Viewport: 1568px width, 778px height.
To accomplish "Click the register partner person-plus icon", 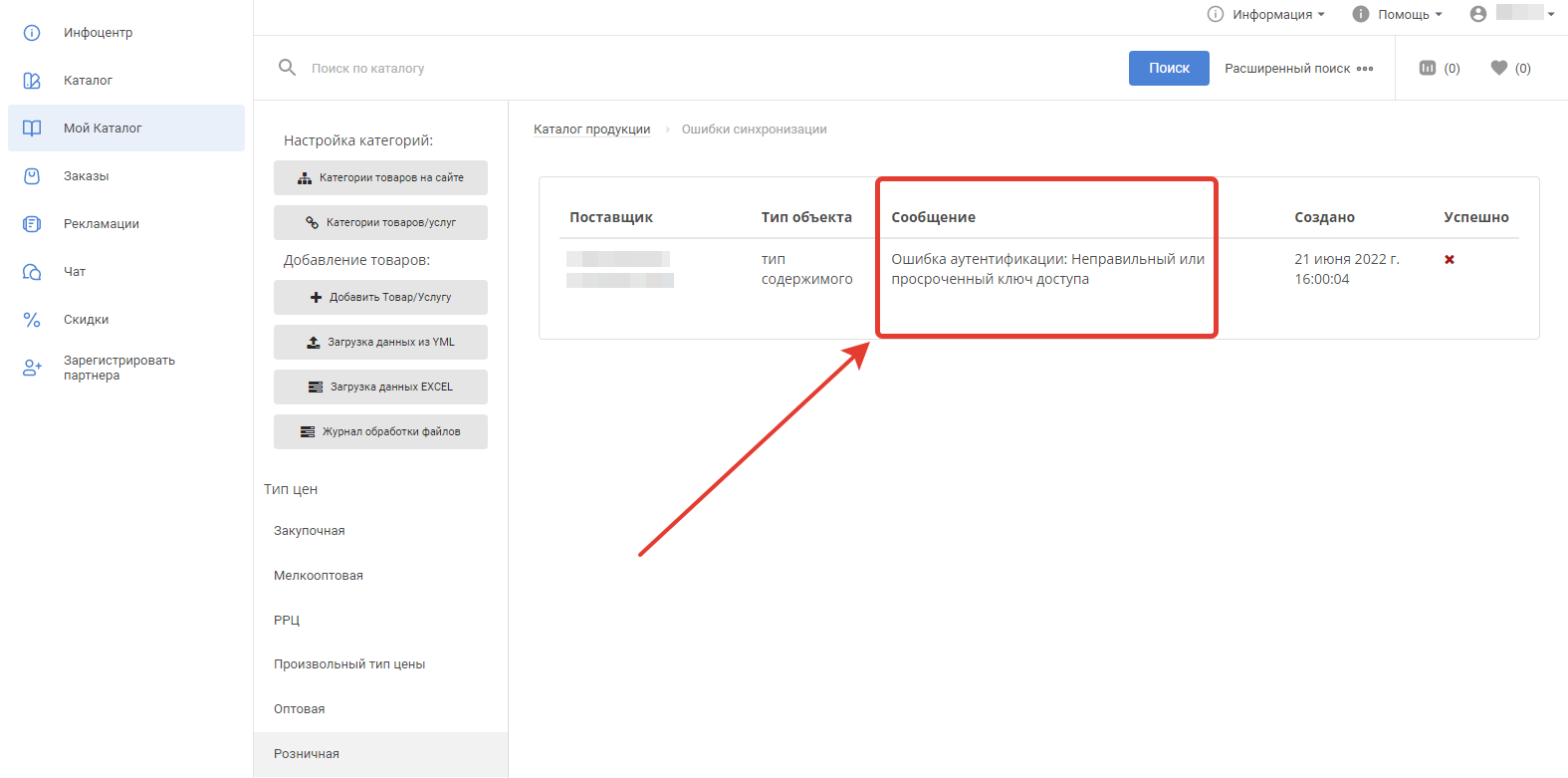I will pyautogui.click(x=32, y=368).
